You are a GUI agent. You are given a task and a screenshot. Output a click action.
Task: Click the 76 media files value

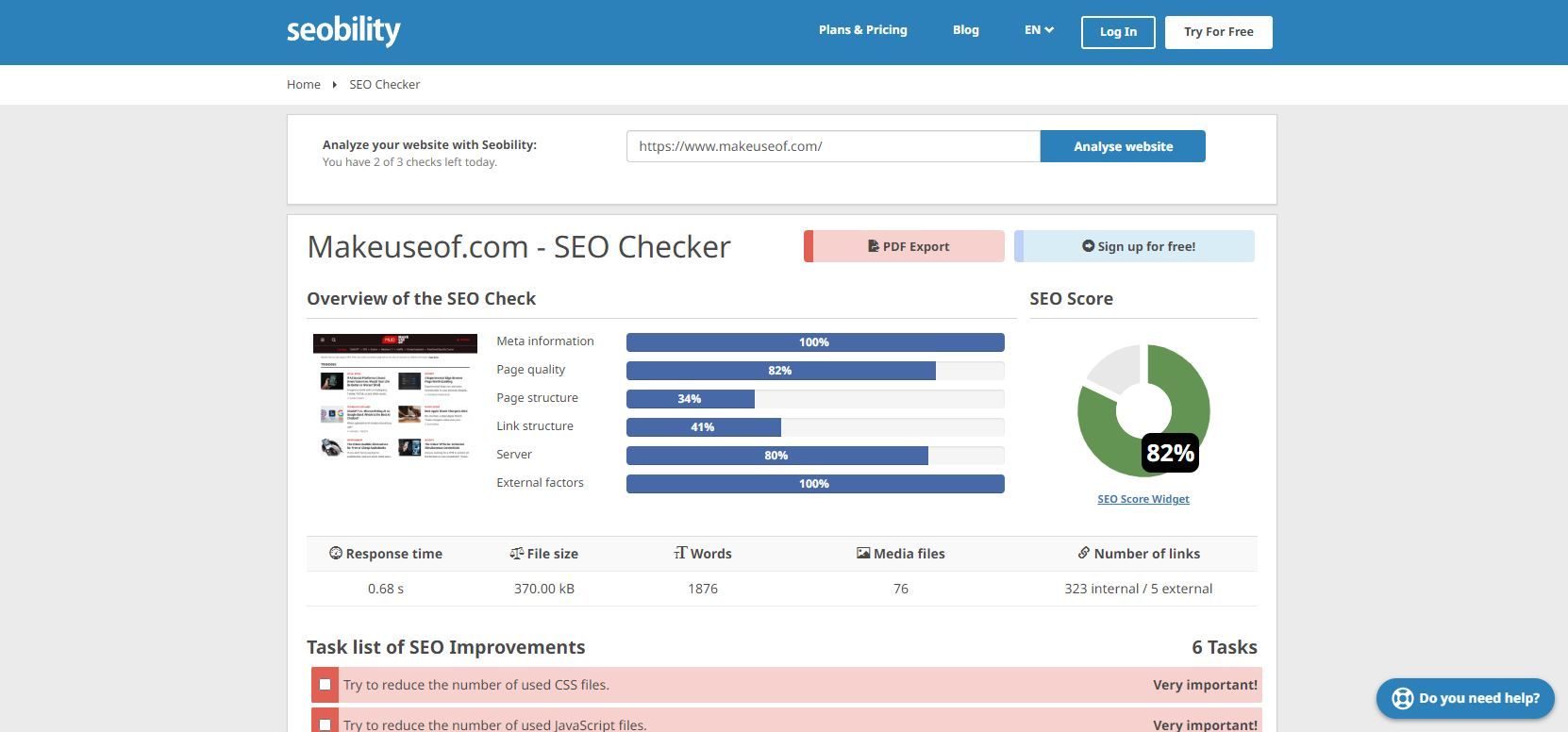tap(901, 589)
